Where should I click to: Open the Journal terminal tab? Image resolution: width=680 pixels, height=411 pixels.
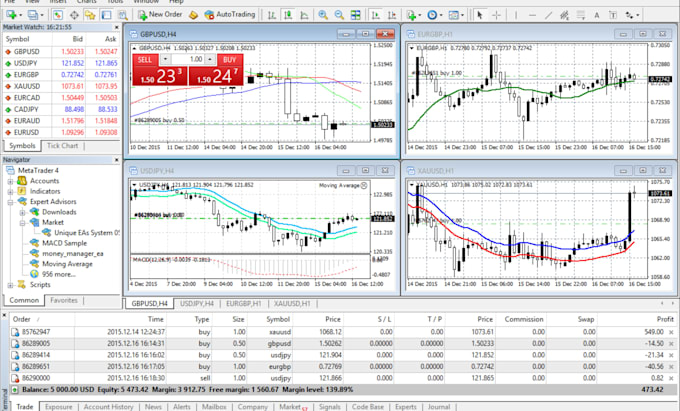coord(439,407)
